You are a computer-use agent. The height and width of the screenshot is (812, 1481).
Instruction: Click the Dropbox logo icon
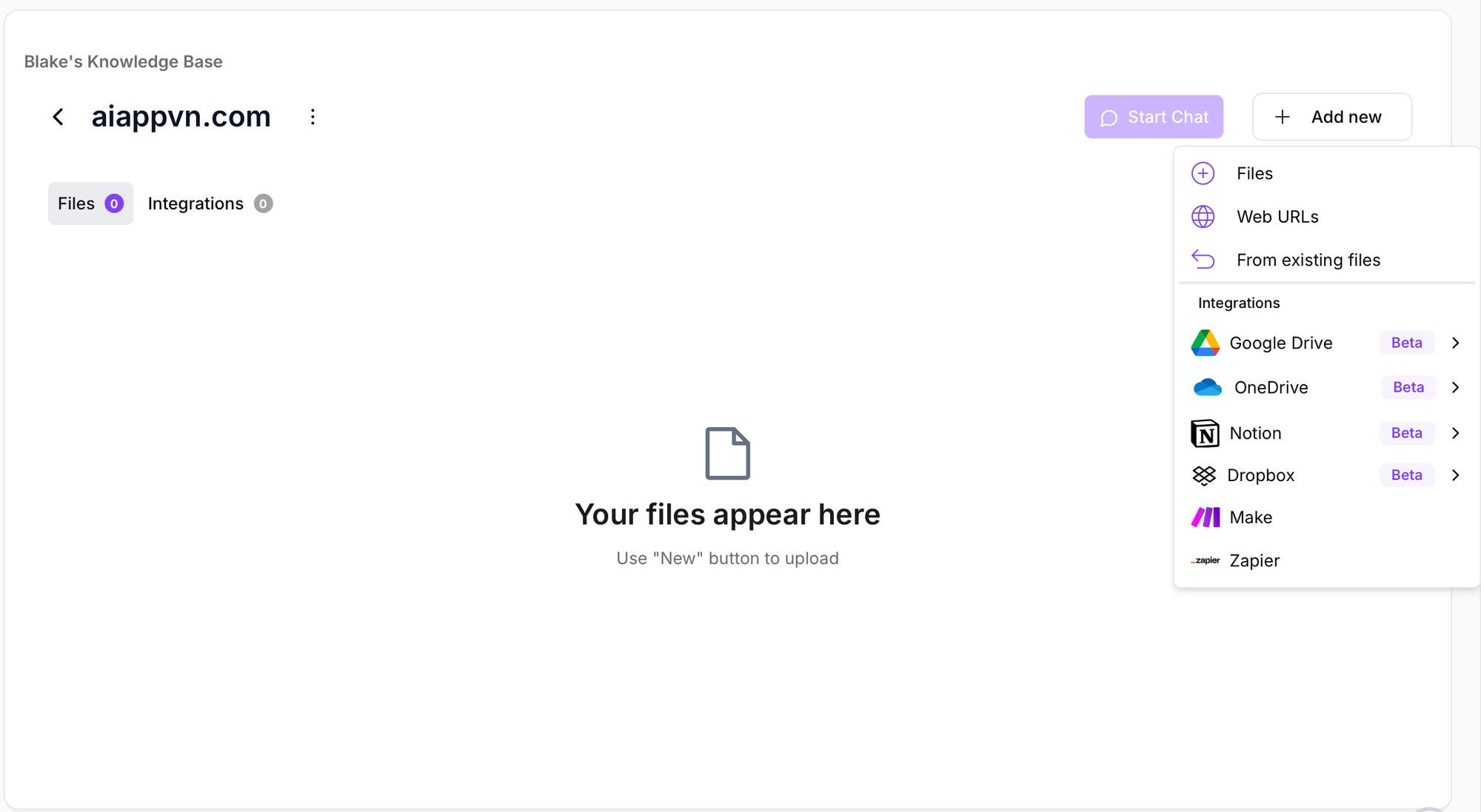(x=1204, y=475)
